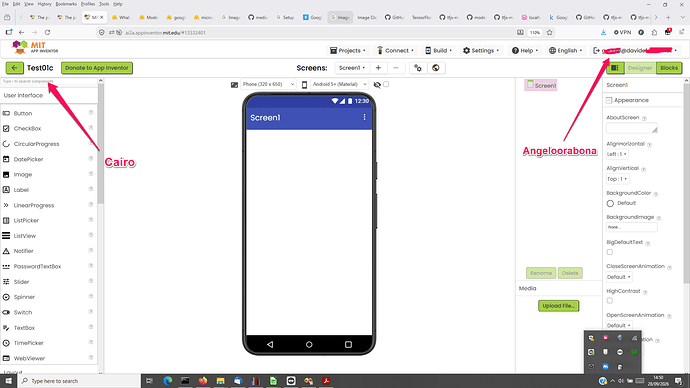
Task: Open the Projects menu
Action: (x=348, y=51)
